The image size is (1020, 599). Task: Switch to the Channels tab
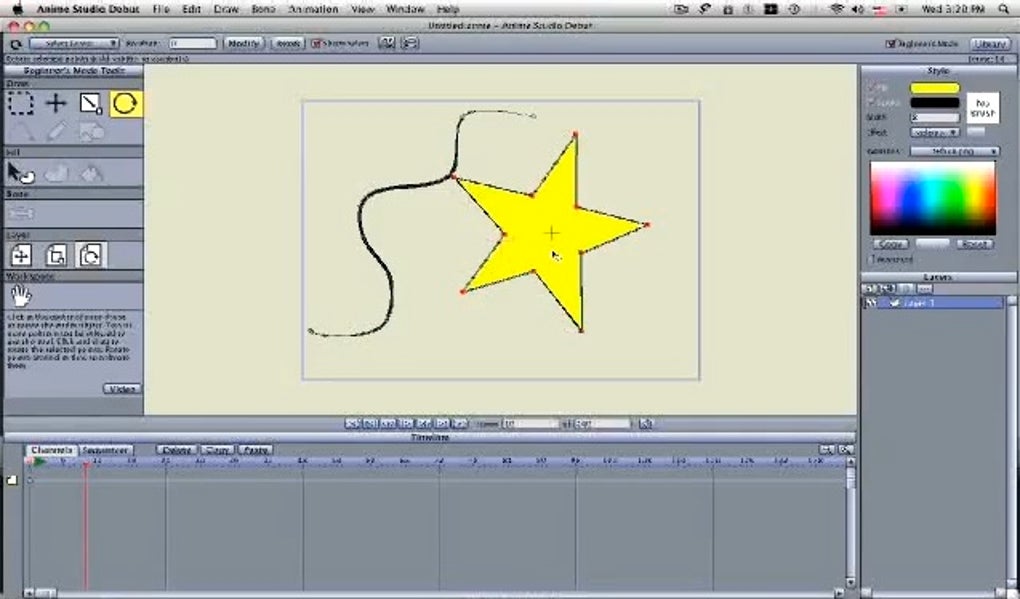coord(52,449)
